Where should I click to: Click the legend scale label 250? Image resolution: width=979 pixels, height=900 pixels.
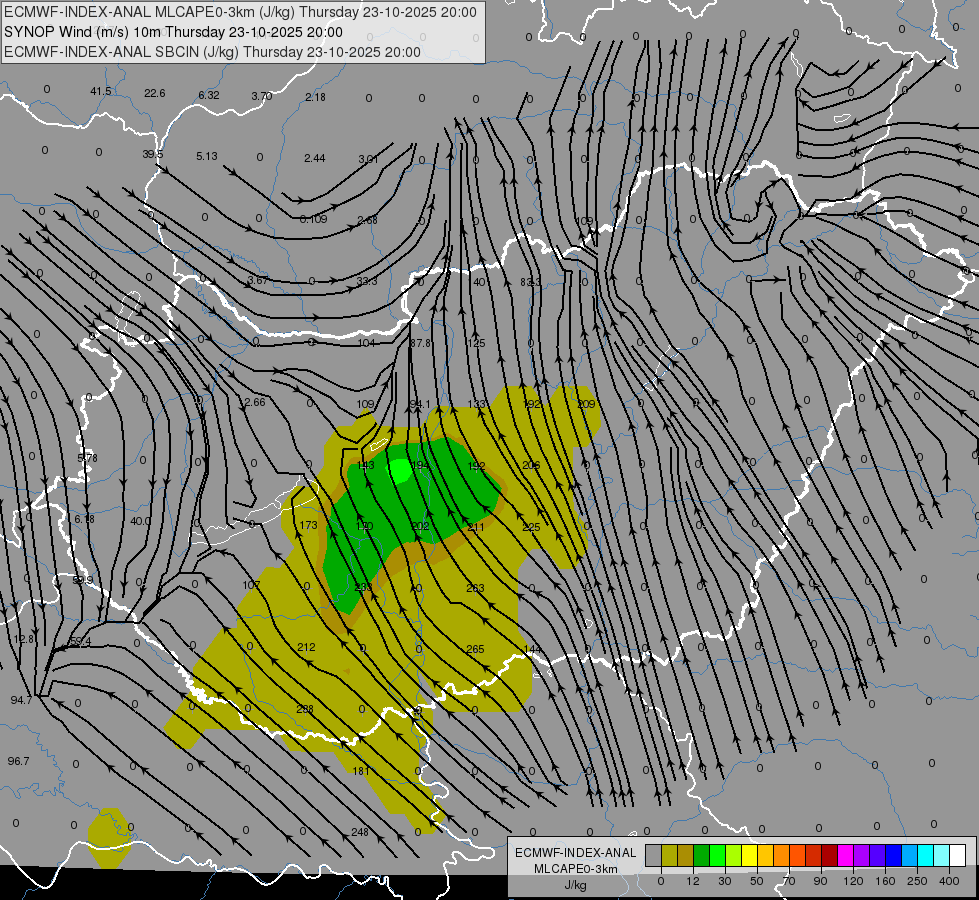pyautogui.click(x=917, y=881)
